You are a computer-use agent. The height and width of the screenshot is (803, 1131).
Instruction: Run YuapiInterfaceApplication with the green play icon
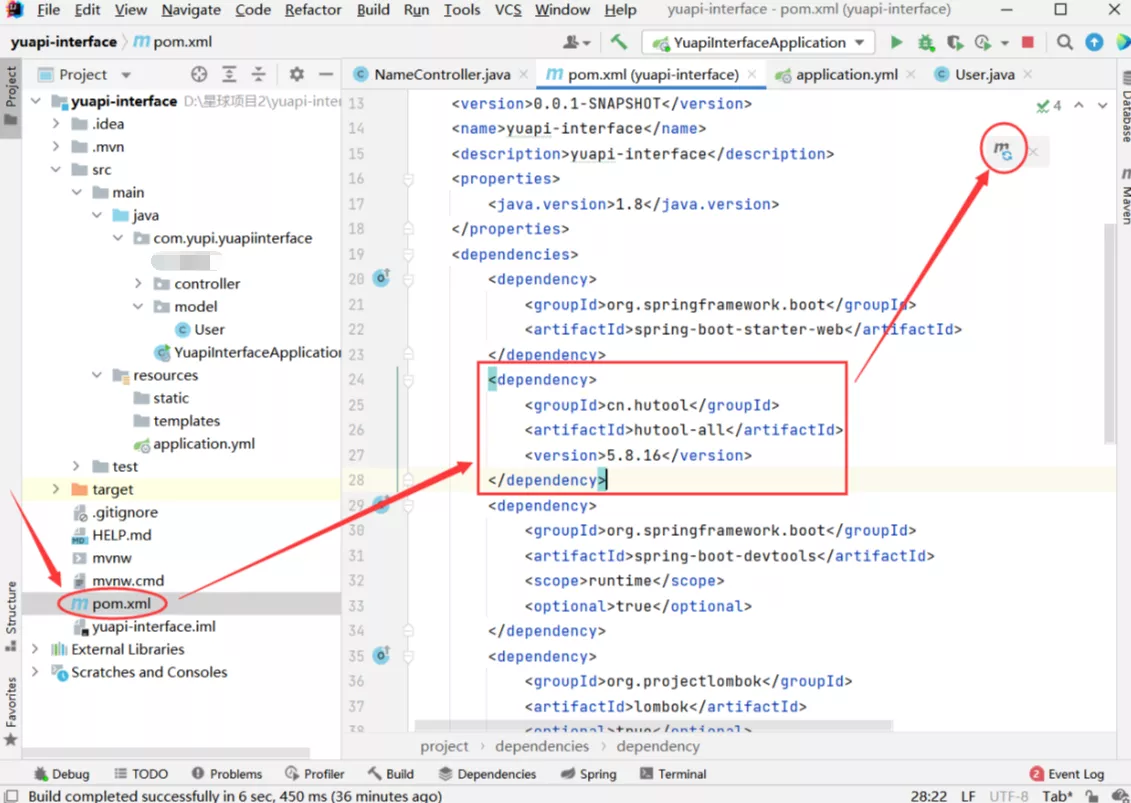896,43
